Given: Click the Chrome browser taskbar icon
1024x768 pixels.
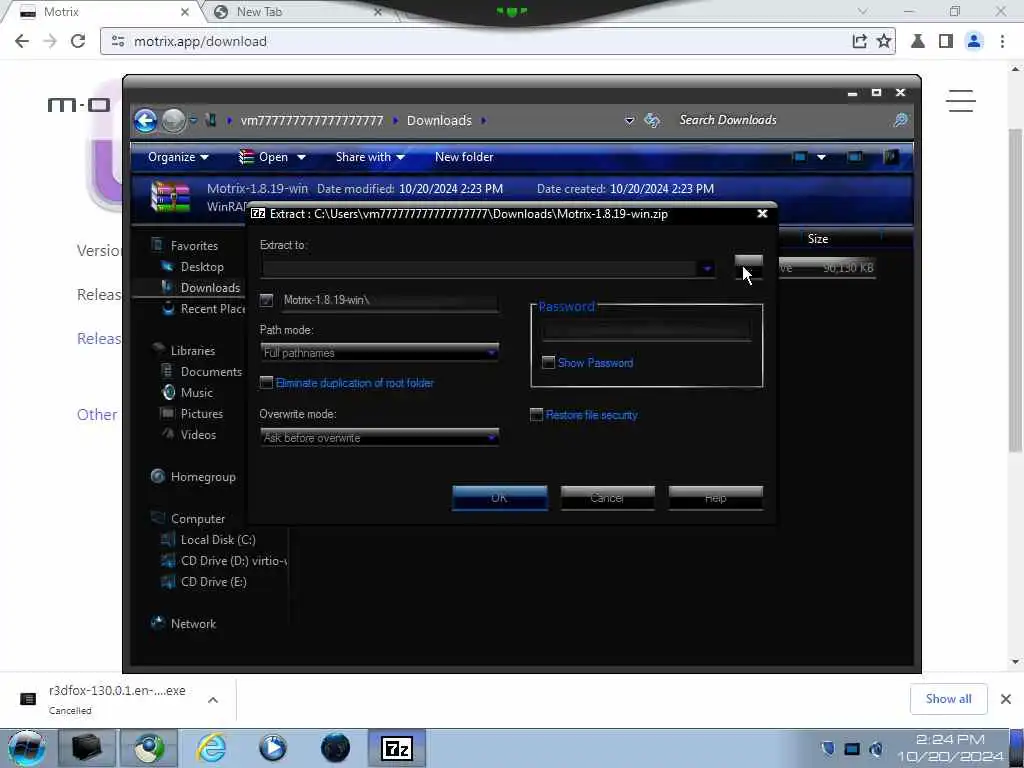Looking at the screenshot, I should coord(150,748).
